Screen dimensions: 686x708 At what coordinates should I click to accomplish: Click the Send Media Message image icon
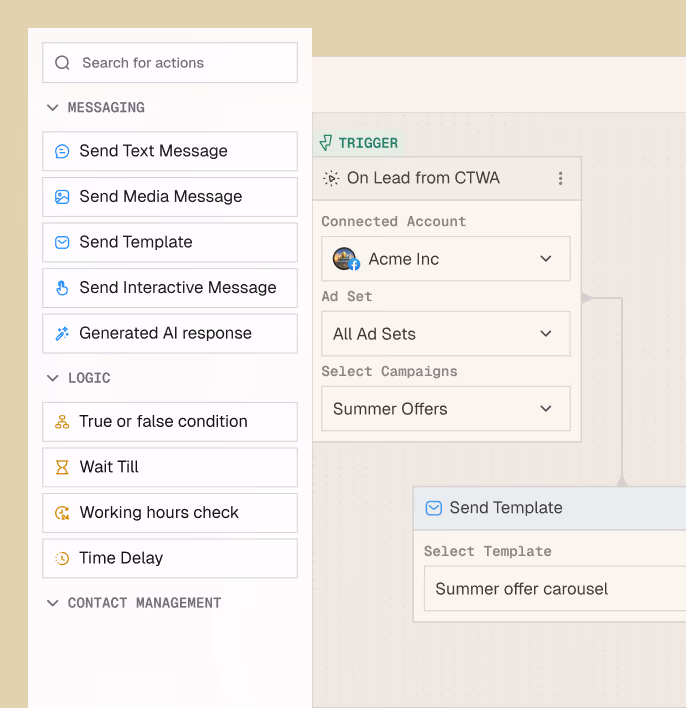(62, 197)
